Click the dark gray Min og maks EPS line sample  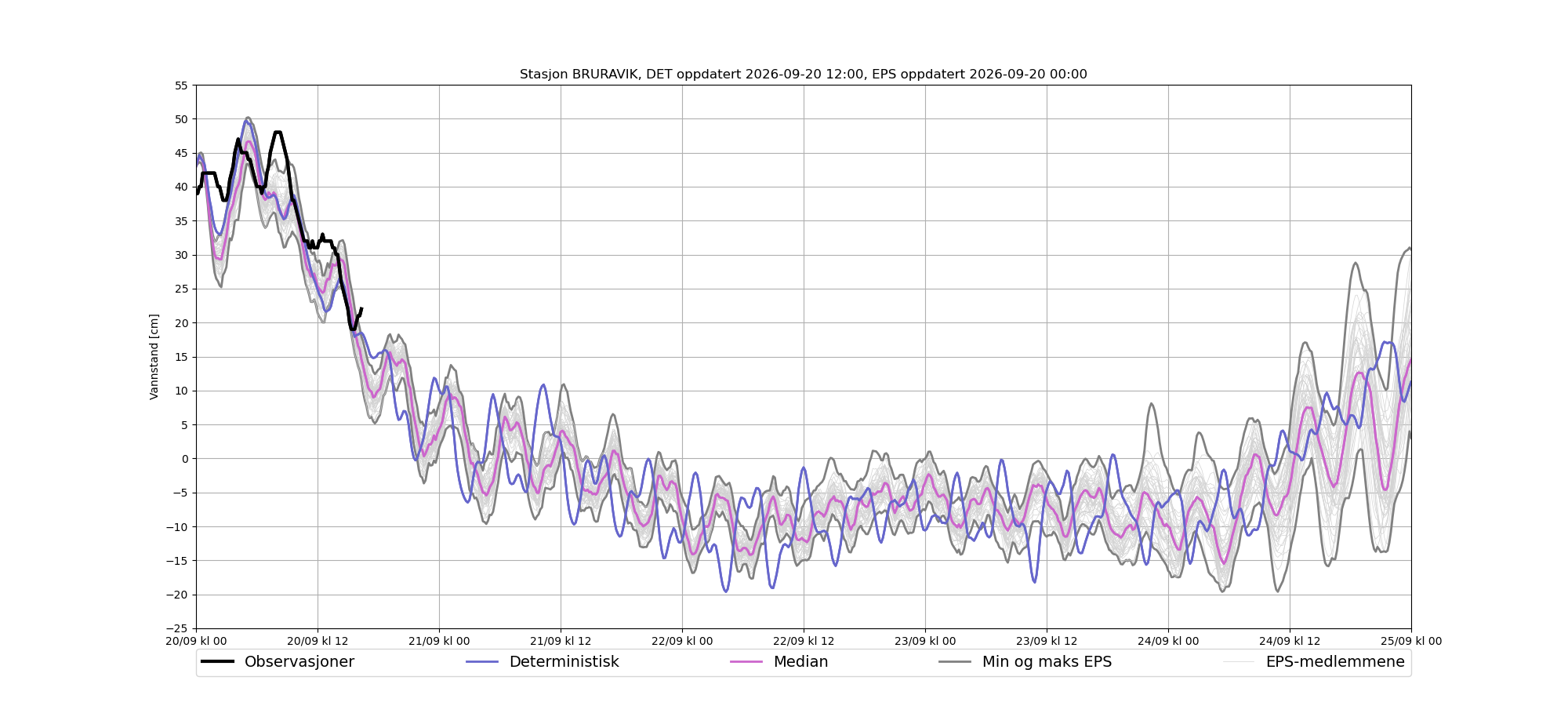click(x=955, y=662)
